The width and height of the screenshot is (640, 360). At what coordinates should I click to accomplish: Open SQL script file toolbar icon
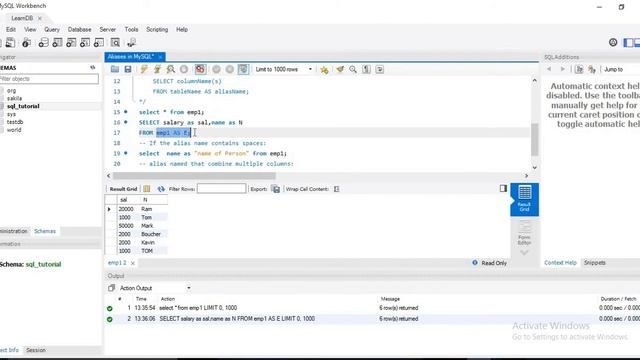pos(10,42)
